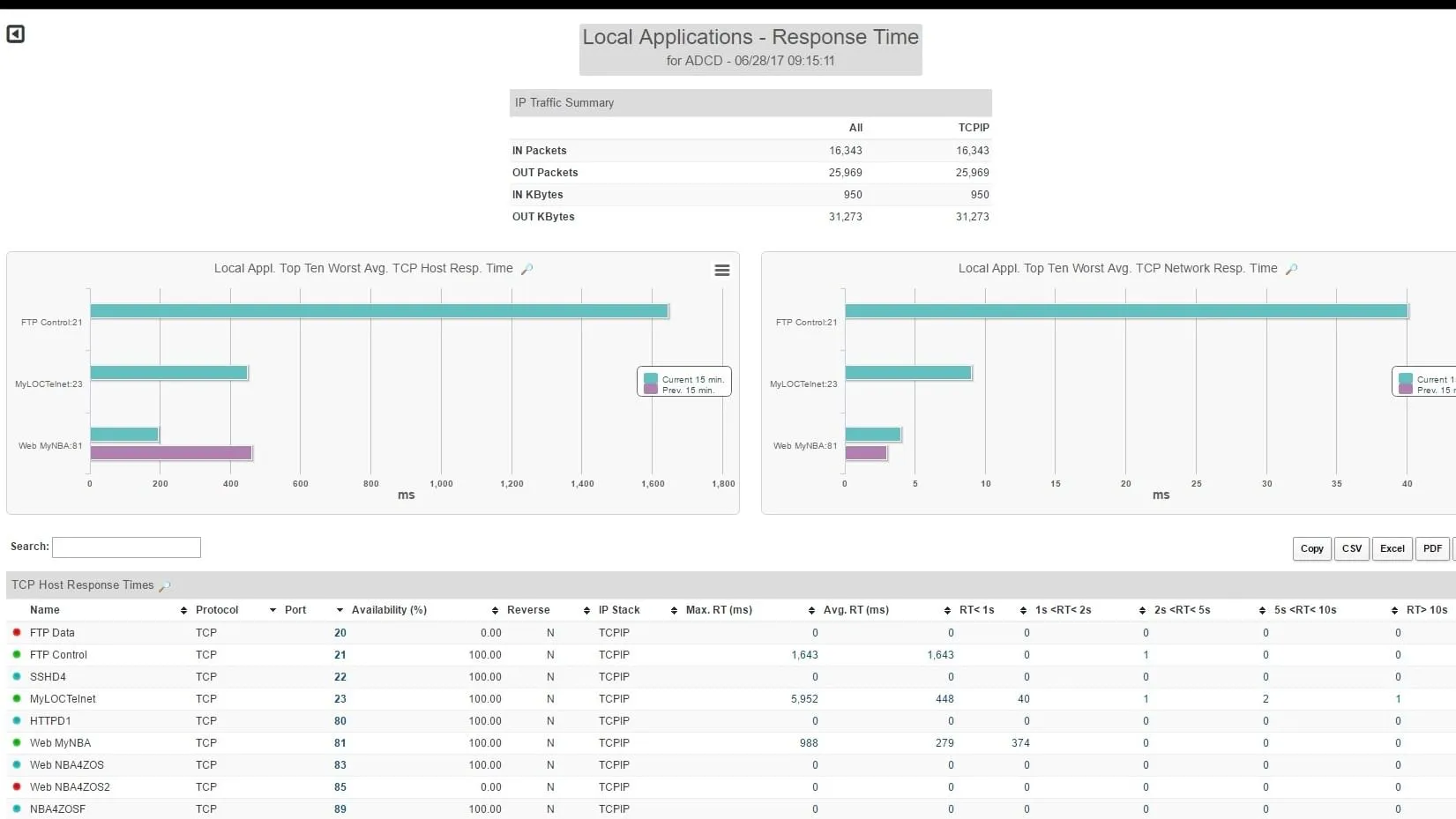Select the Name column header

(45, 609)
